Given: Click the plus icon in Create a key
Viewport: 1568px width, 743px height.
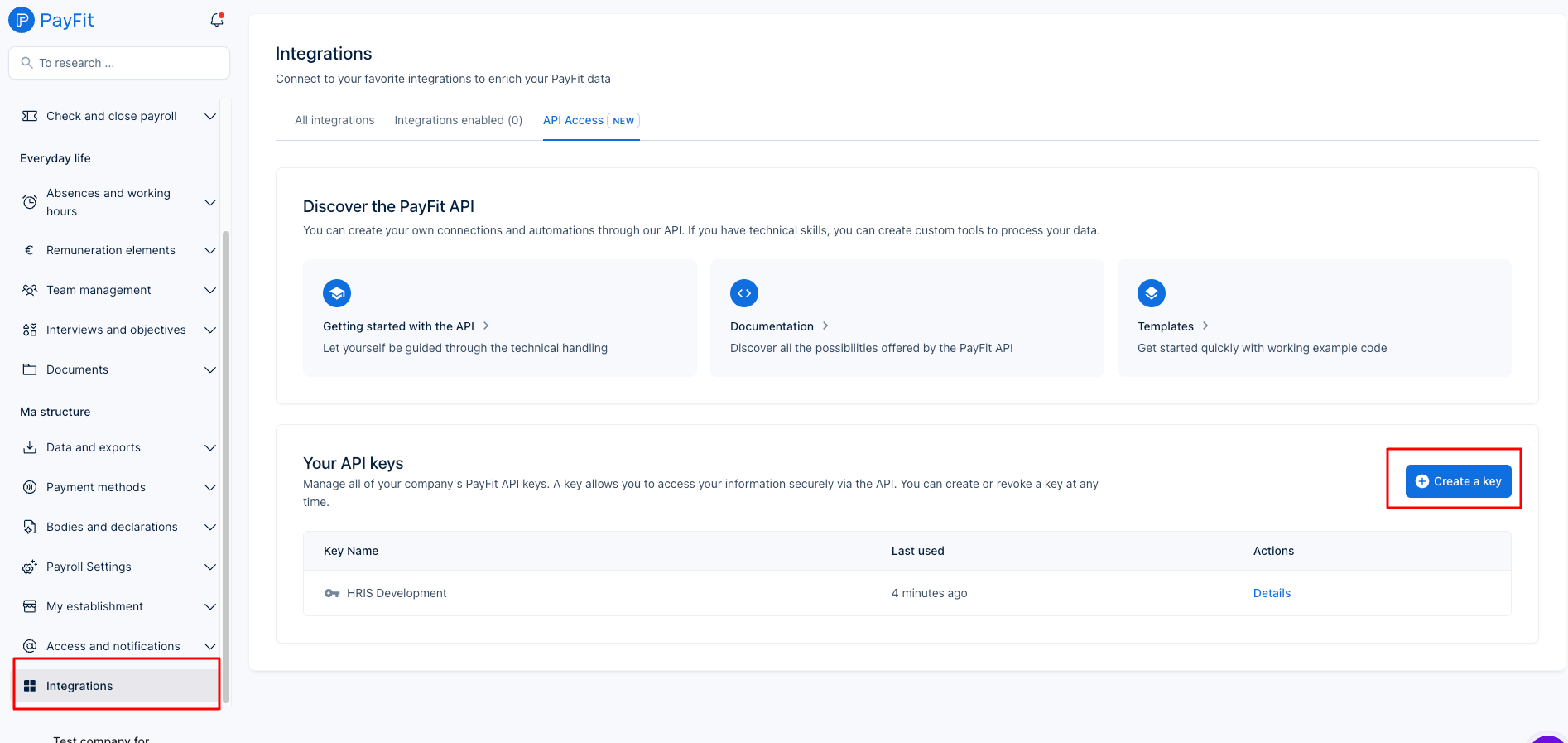Looking at the screenshot, I should tap(1422, 481).
